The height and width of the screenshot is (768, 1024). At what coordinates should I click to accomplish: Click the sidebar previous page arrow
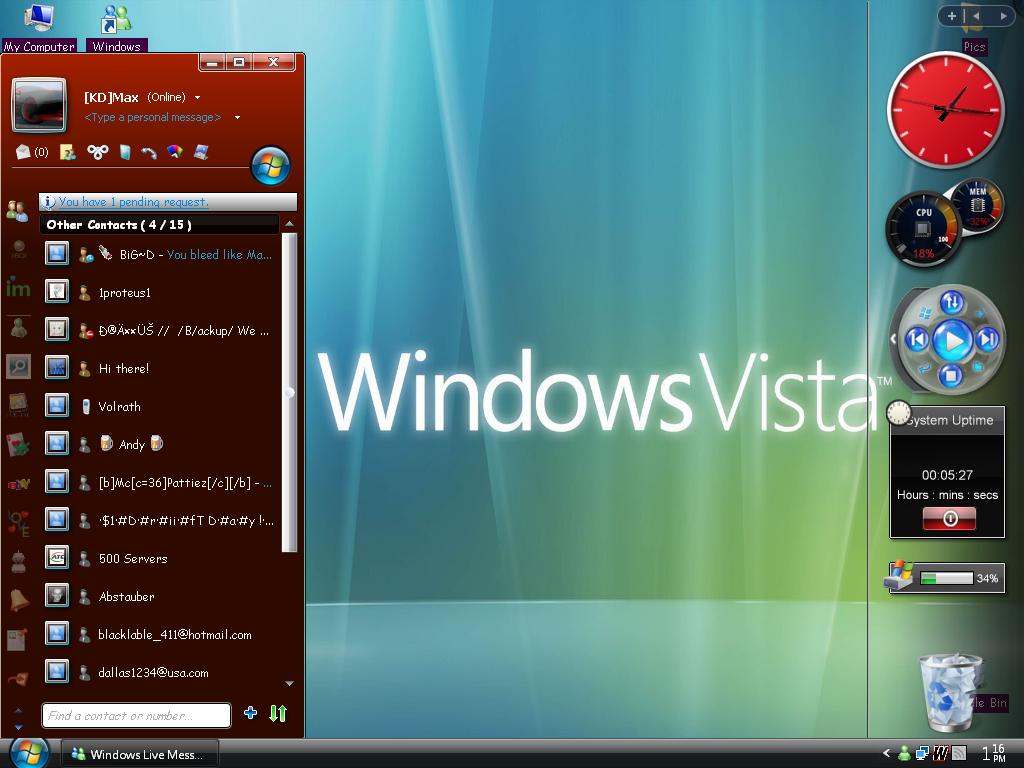point(976,16)
